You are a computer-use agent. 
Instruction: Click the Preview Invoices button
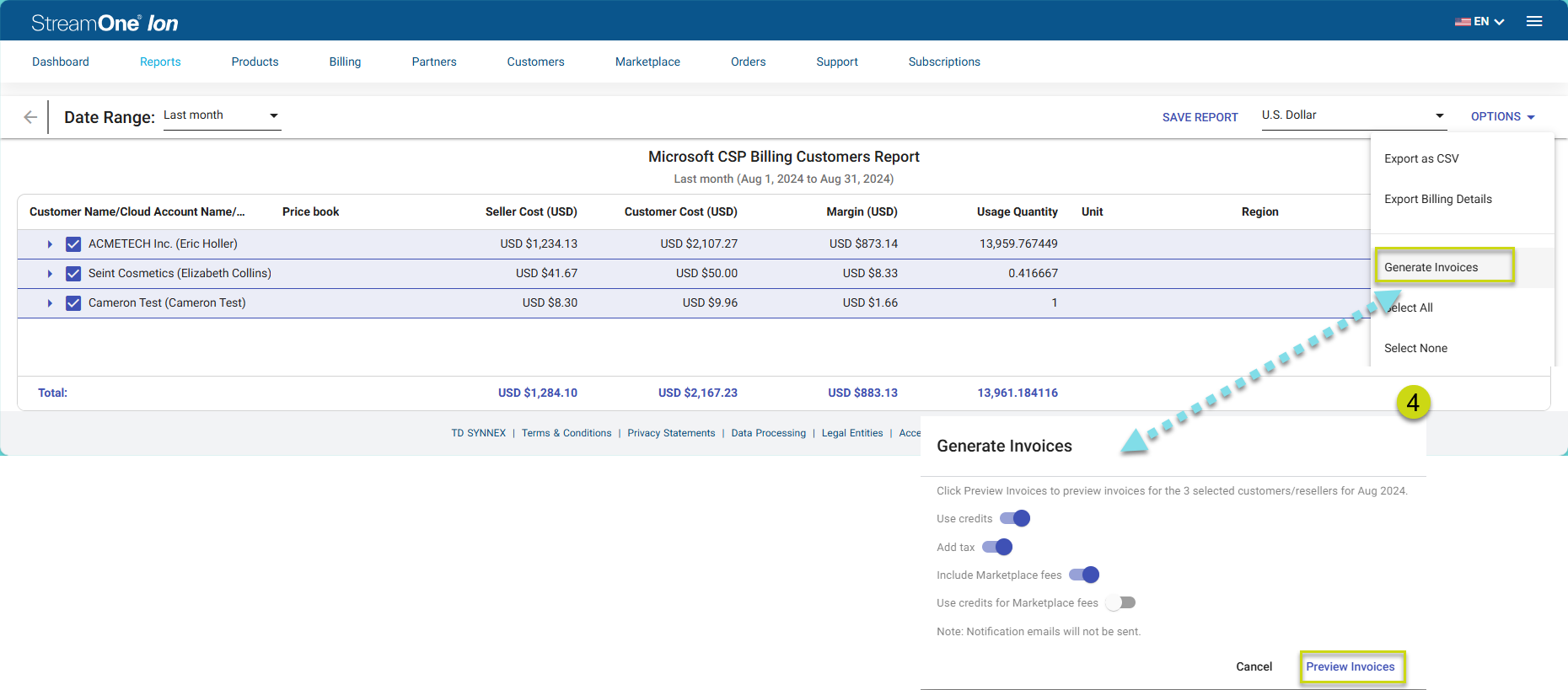pyautogui.click(x=1351, y=666)
